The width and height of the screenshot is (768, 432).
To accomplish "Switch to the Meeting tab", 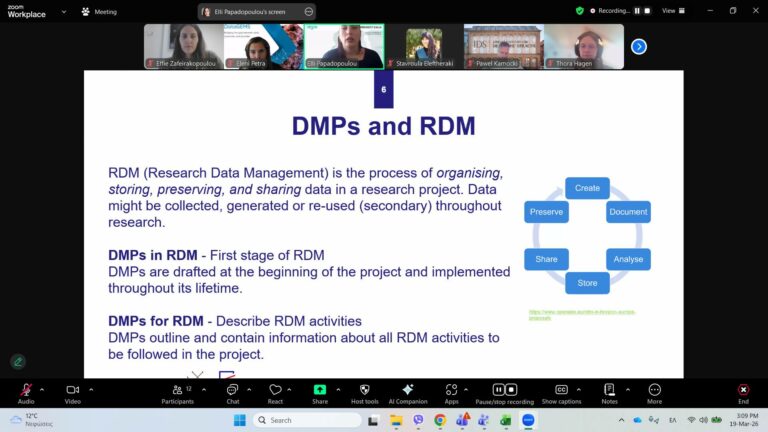I will (100, 12).
